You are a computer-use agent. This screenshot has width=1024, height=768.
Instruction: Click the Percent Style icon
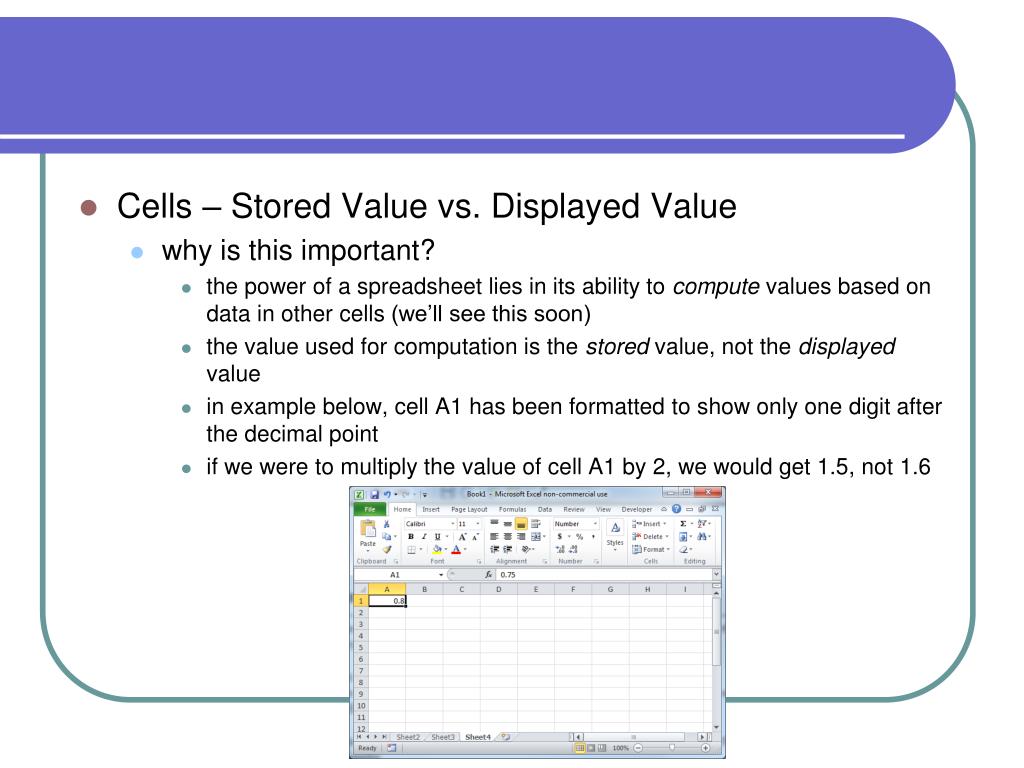point(579,536)
